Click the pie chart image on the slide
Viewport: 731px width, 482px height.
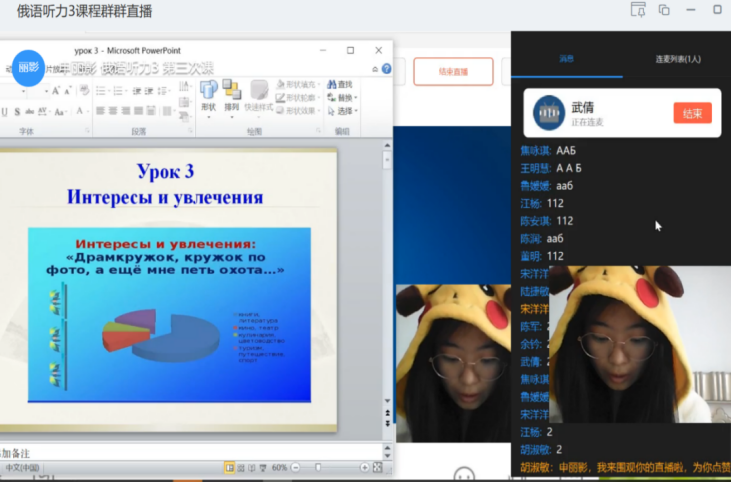169,315
